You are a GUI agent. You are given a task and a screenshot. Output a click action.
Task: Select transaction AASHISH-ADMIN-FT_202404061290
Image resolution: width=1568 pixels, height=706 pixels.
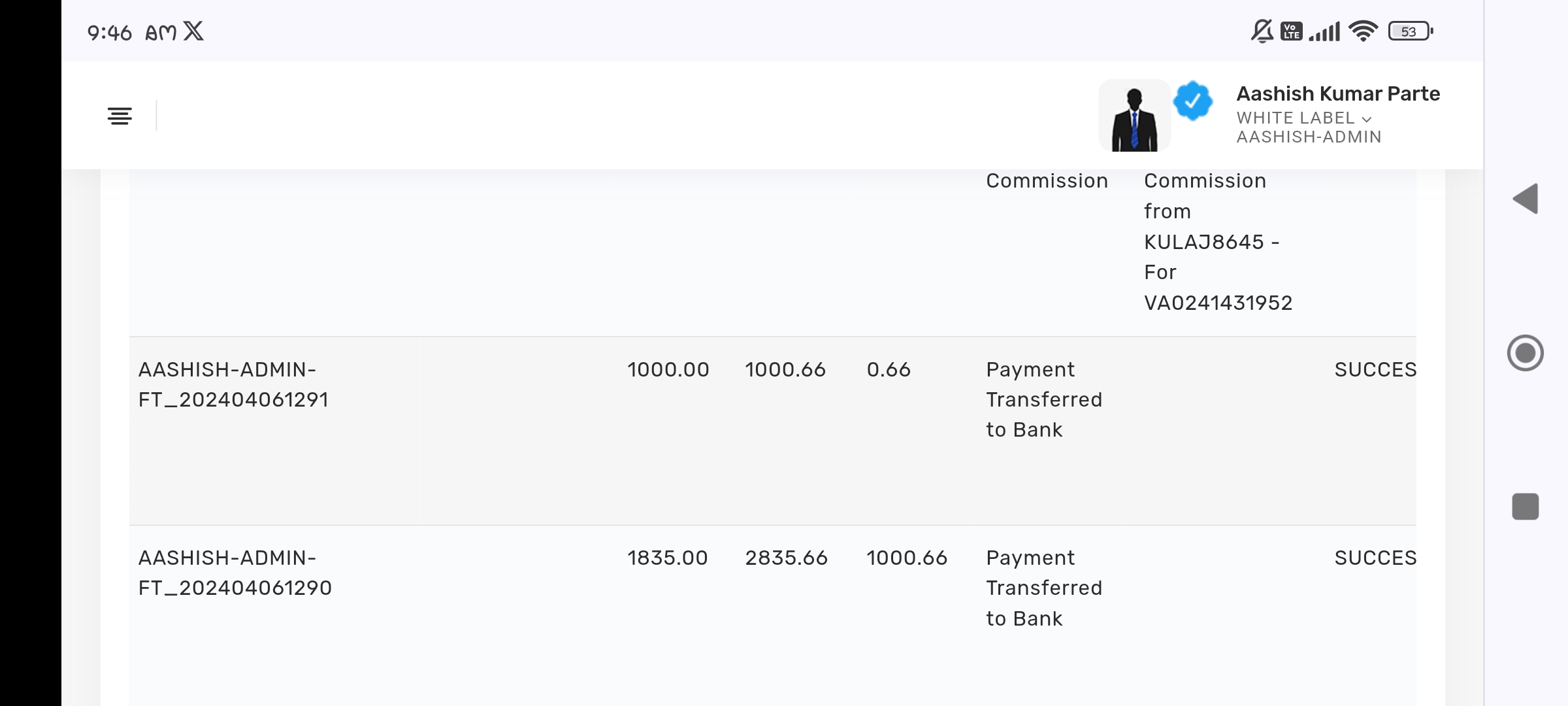point(235,573)
